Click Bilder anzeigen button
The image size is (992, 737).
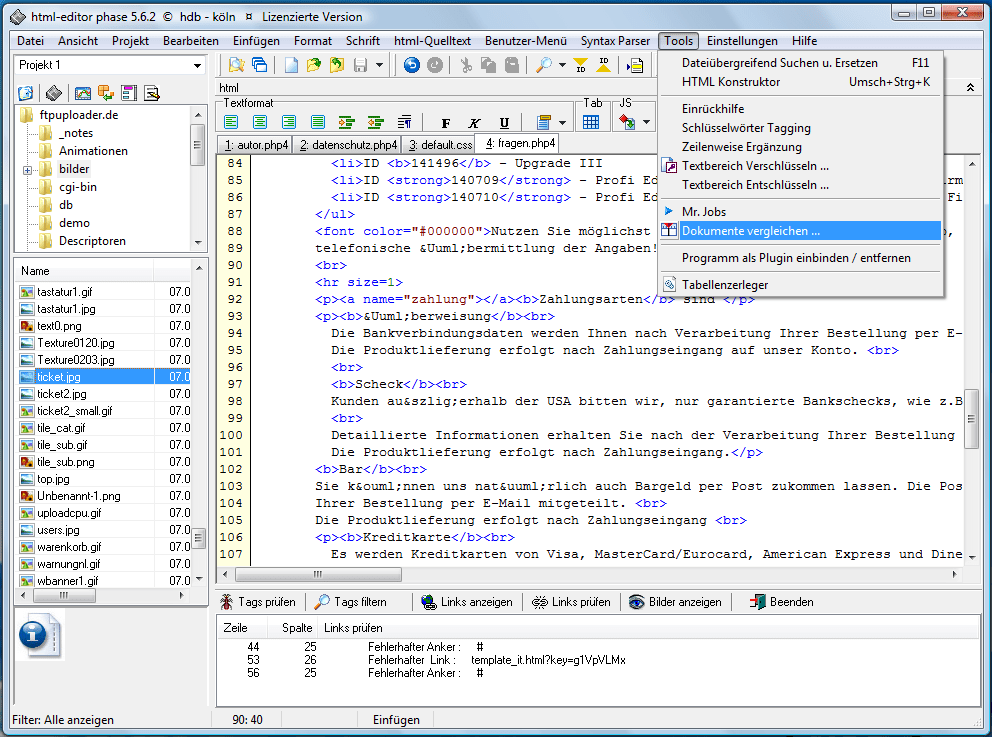[675, 602]
